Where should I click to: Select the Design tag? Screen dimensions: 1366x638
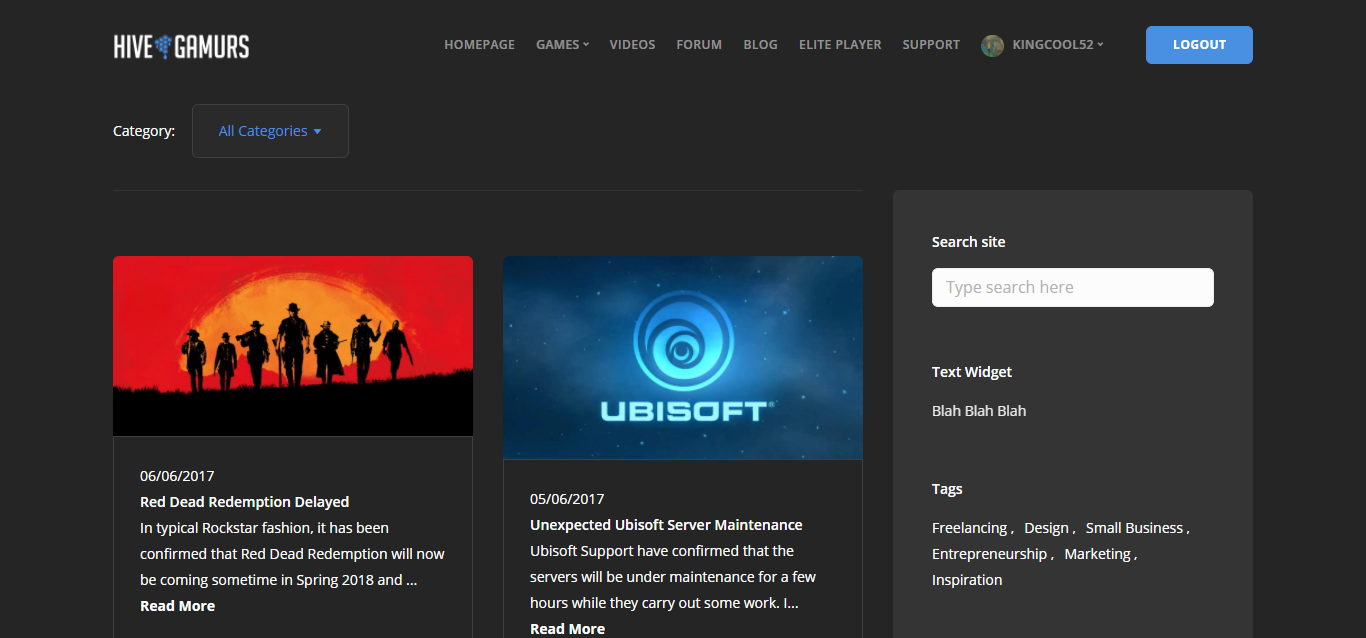(1046, 528)
